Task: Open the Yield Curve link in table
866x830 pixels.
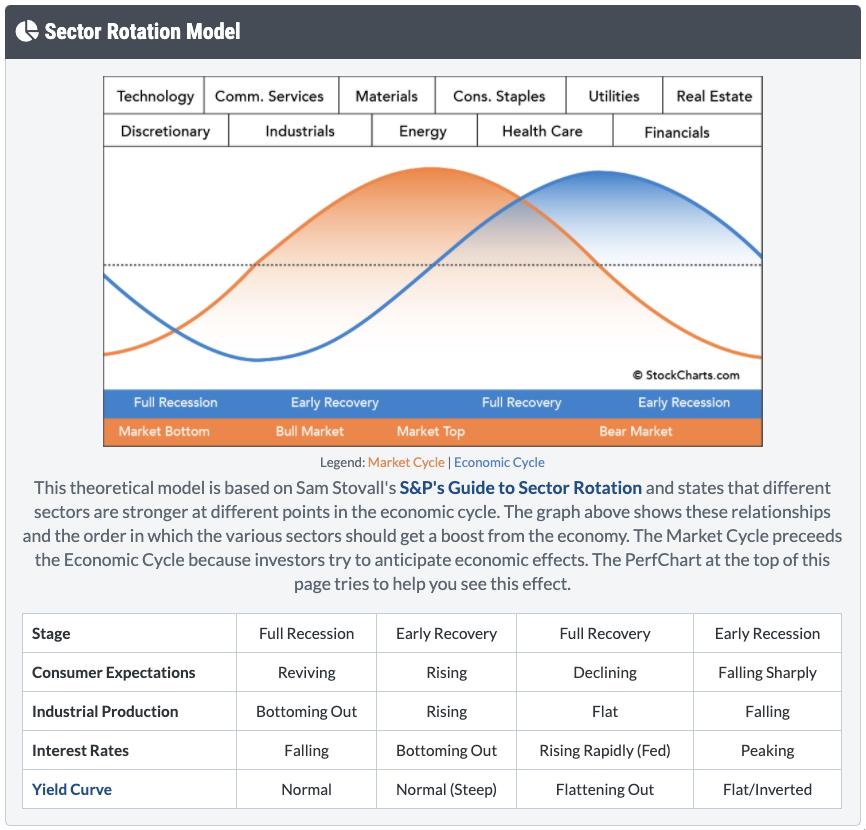Action: 72,789
